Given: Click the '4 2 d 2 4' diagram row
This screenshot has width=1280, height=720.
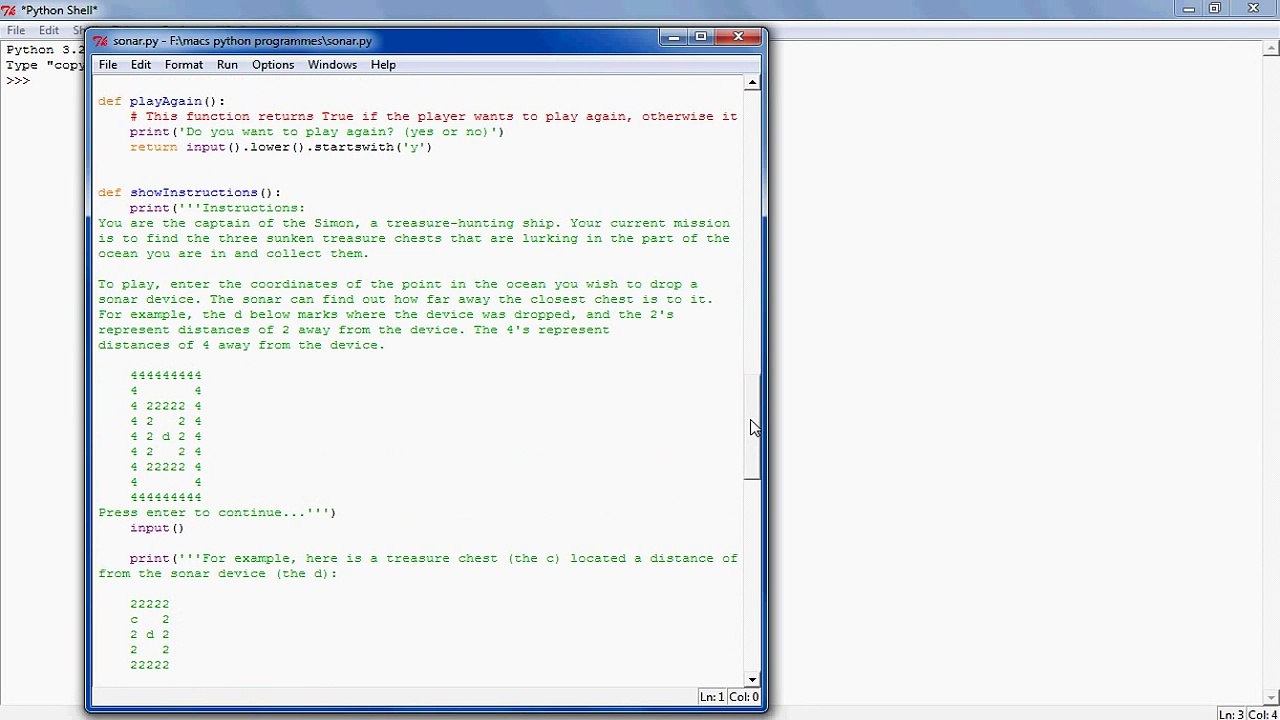Looking at the screenshot, I should [165, 436].
